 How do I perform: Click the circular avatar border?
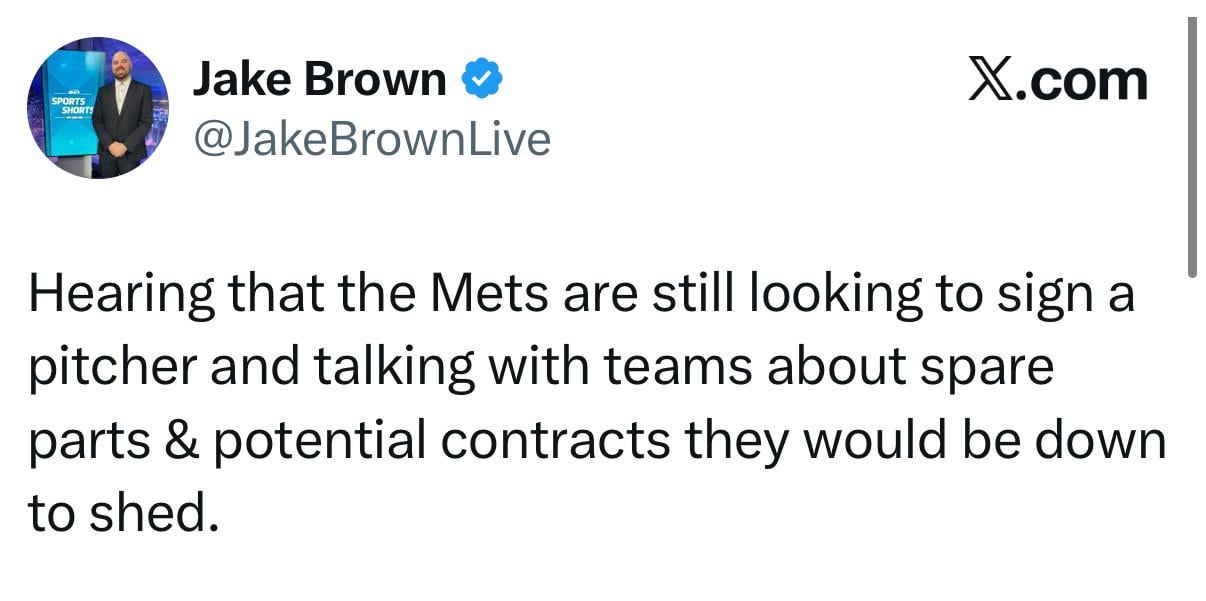[97, 38]
